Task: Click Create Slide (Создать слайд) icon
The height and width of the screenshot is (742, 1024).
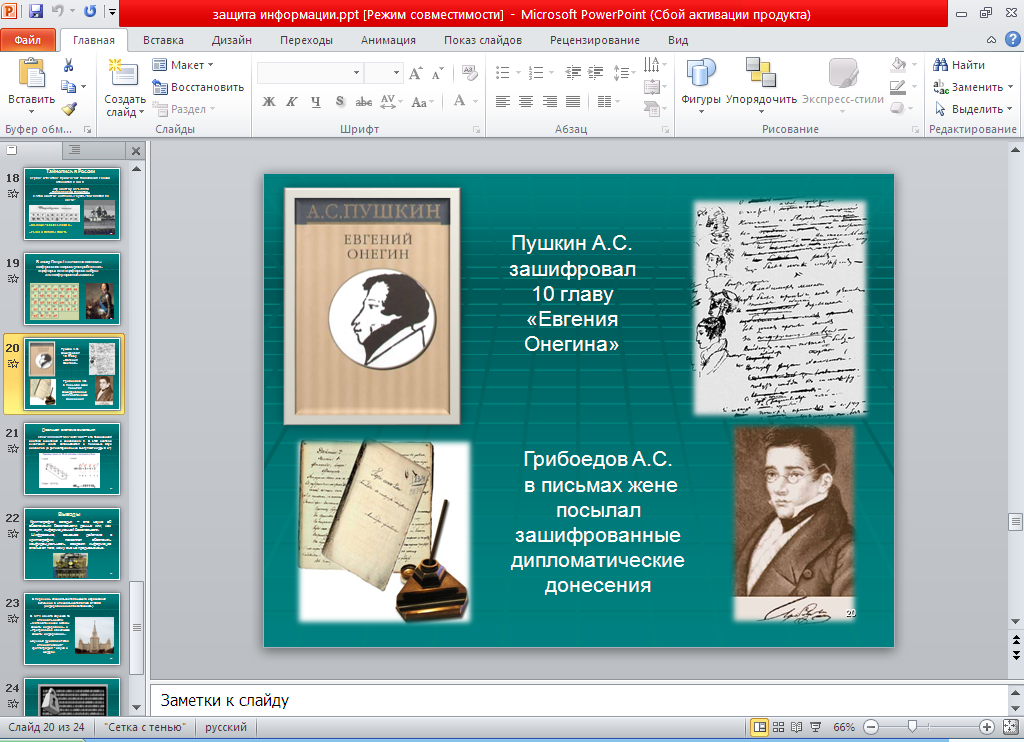Action: 124,73
